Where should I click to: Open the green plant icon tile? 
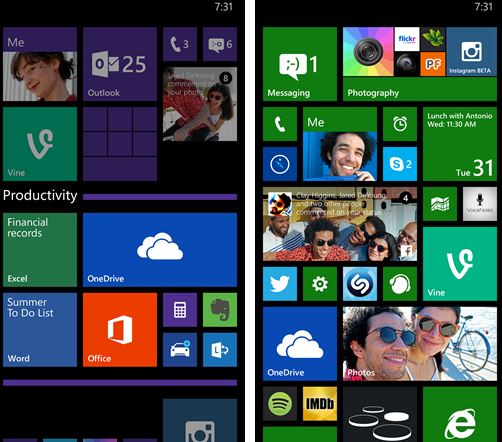(x=433, y=39)
